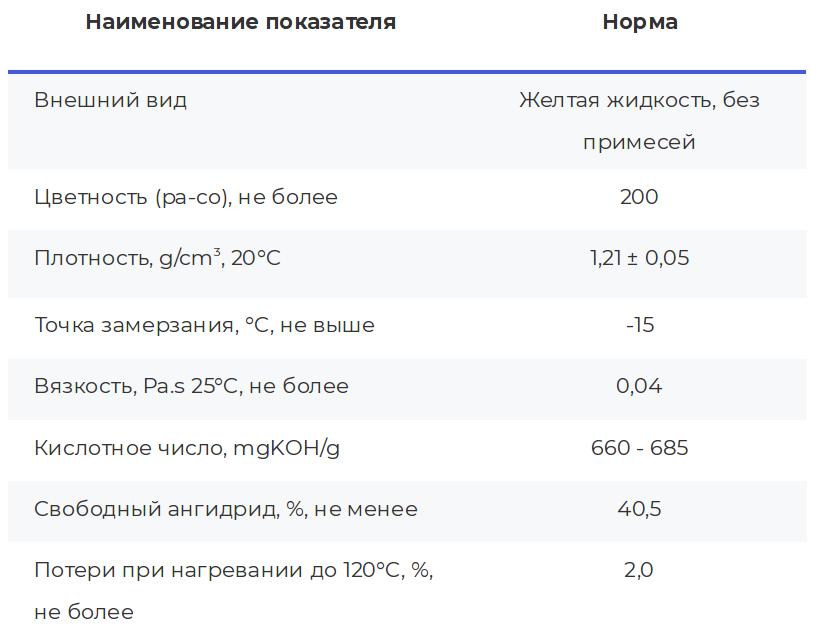This screenshot has width=814, height=643.
Task: Select the 'Кислотное число, mgKOH/g' cell
Action: click(x=187, y=448)
